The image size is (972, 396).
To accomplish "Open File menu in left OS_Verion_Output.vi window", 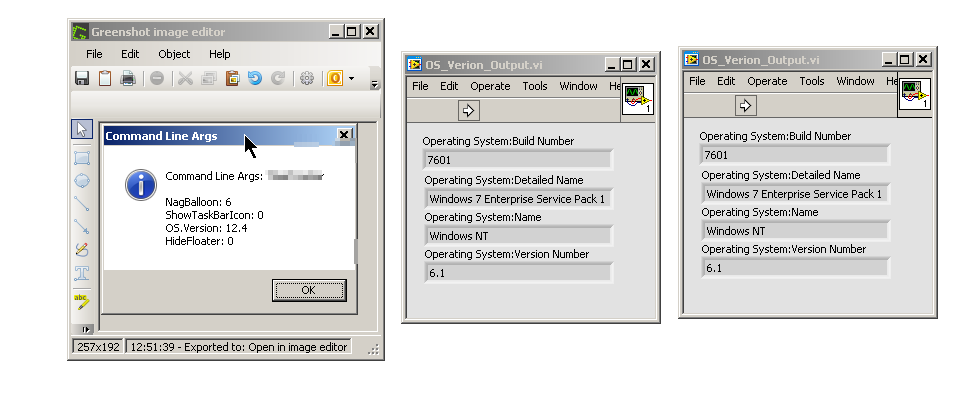I will click(420, 86).
